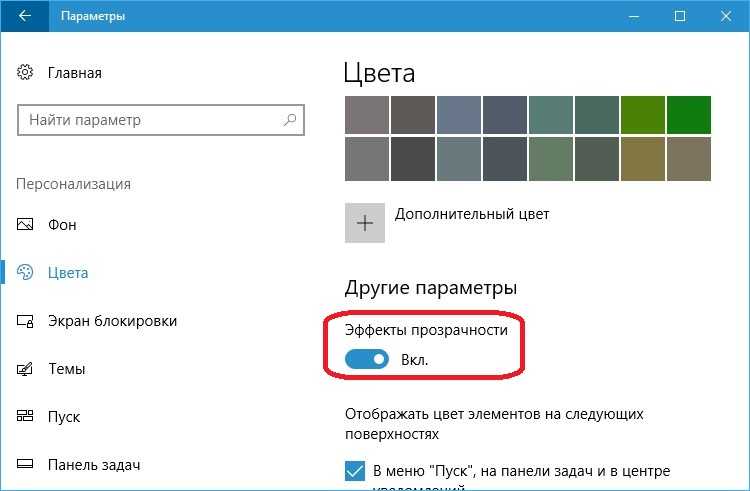Pick the second swatch in top color row

[x=413, y=115]
